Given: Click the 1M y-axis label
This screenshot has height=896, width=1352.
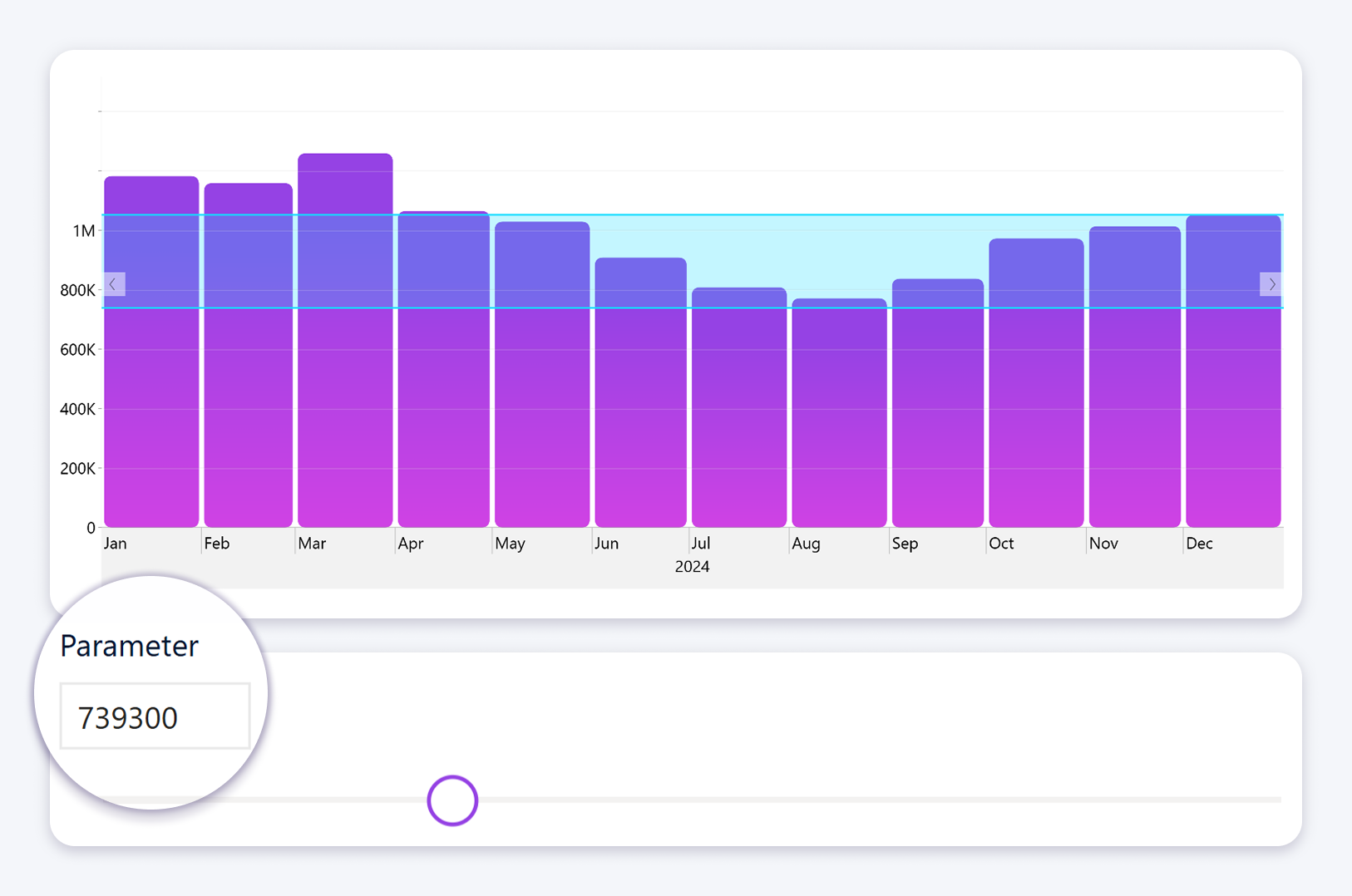Looking at the screenshot, I should coord(83,231).
